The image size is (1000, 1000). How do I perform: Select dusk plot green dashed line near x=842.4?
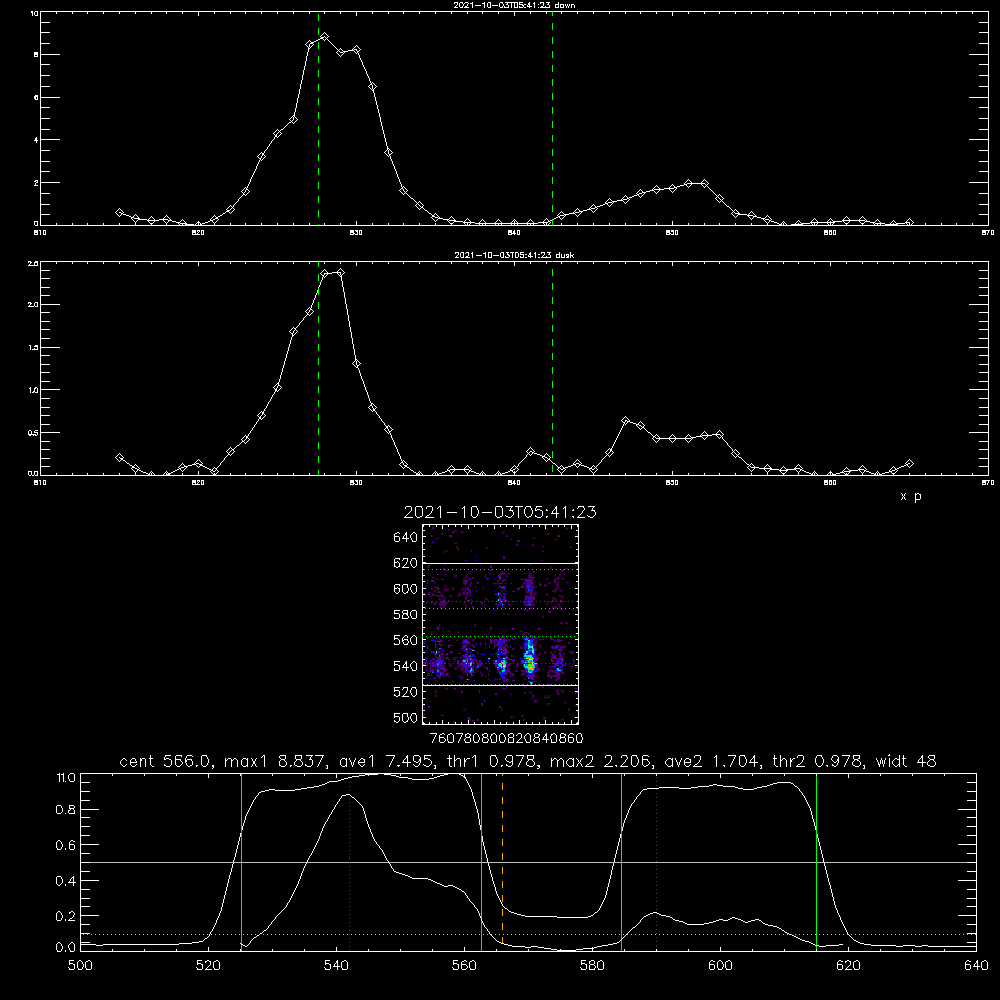(552, 368)
